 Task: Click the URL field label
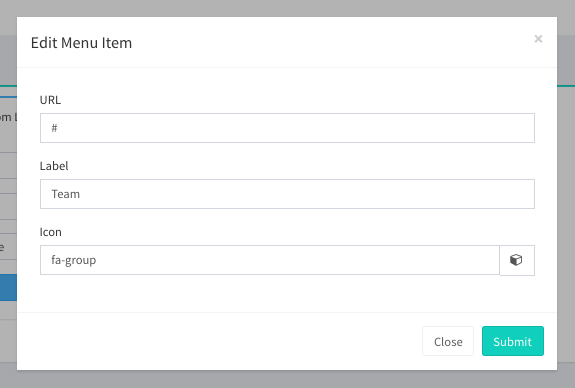(x=50, y=100)
